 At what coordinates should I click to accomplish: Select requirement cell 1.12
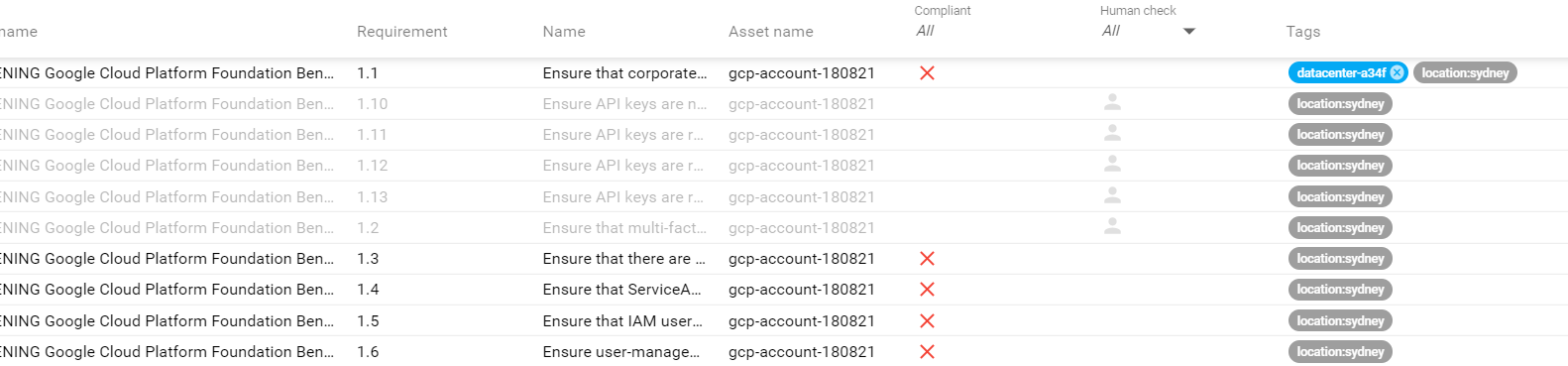point(373,165)
